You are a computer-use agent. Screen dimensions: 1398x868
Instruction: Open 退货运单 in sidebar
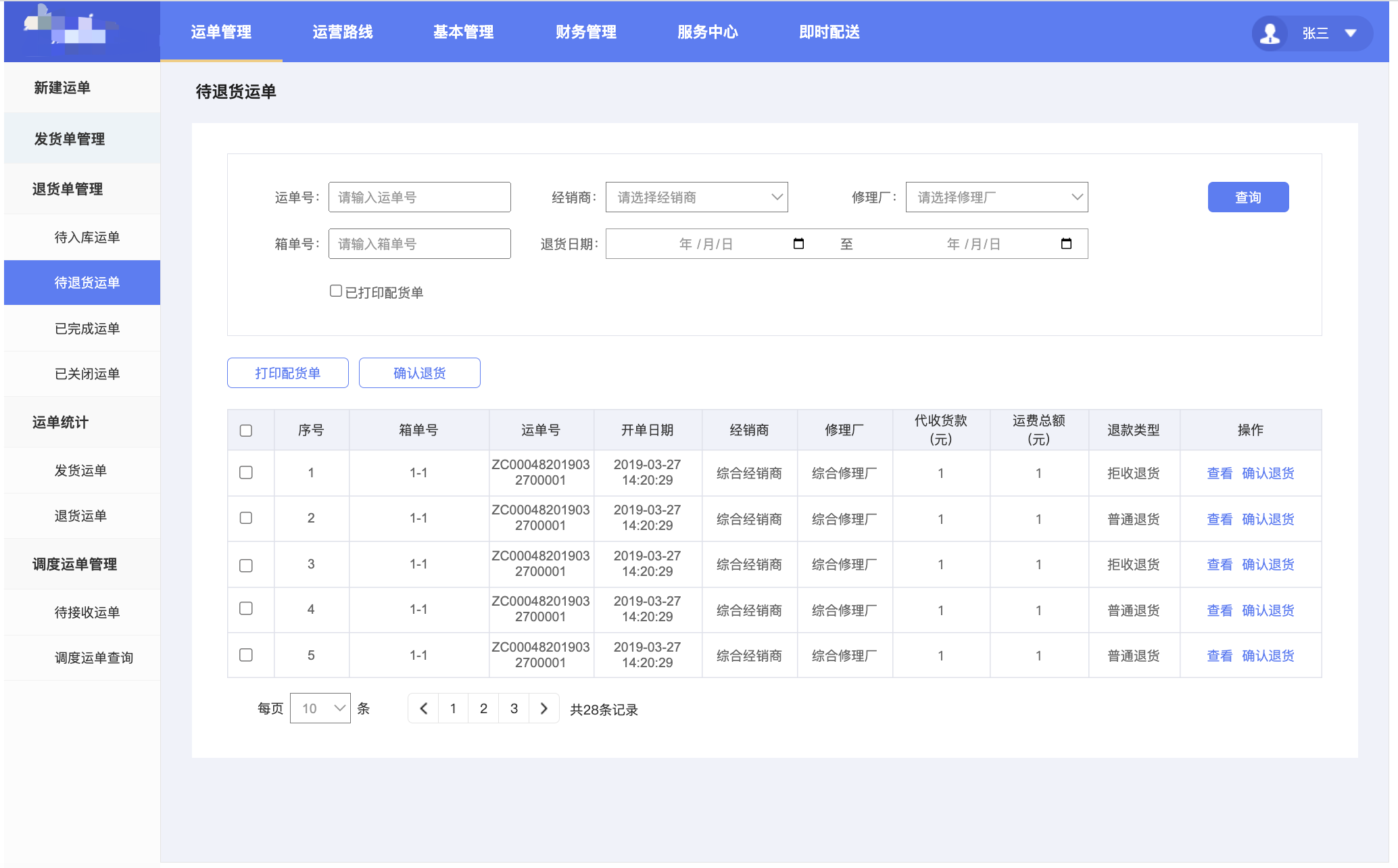point(82,516)
